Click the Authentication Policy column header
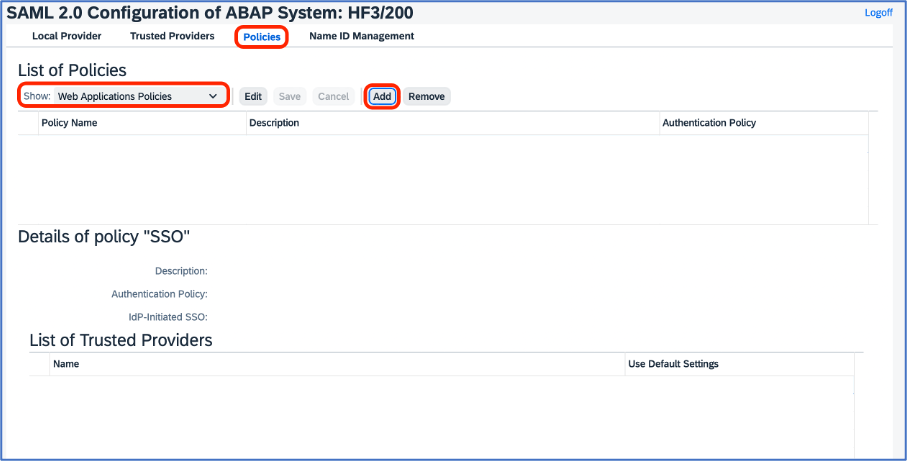Screen dimensions: 908x462 pos(764,123)
